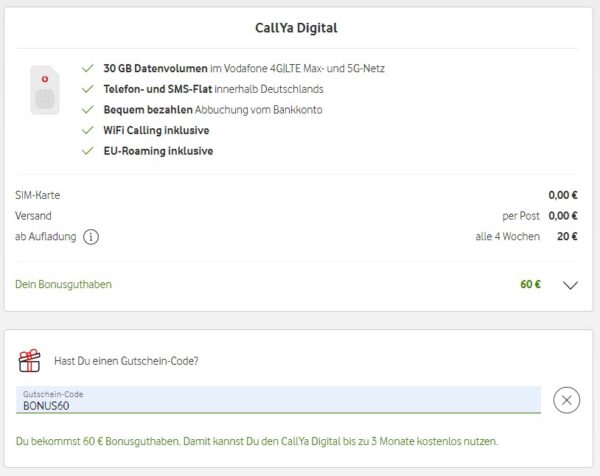Click the alle 4 Wochen text
Viewport: 600px width, 476px height.
[507, 236]
